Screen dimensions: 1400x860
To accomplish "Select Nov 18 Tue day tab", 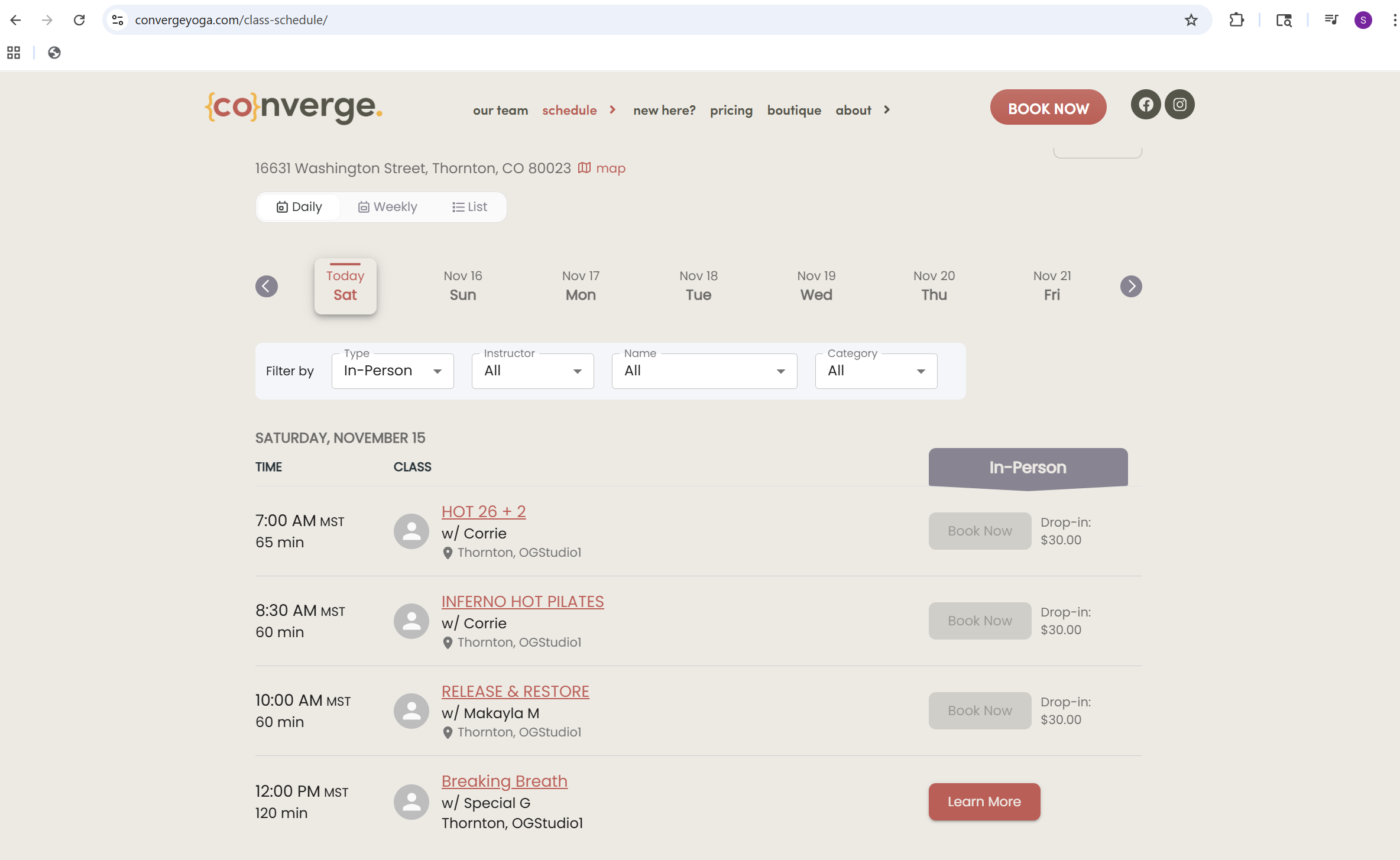I will (x=698, y=286).
